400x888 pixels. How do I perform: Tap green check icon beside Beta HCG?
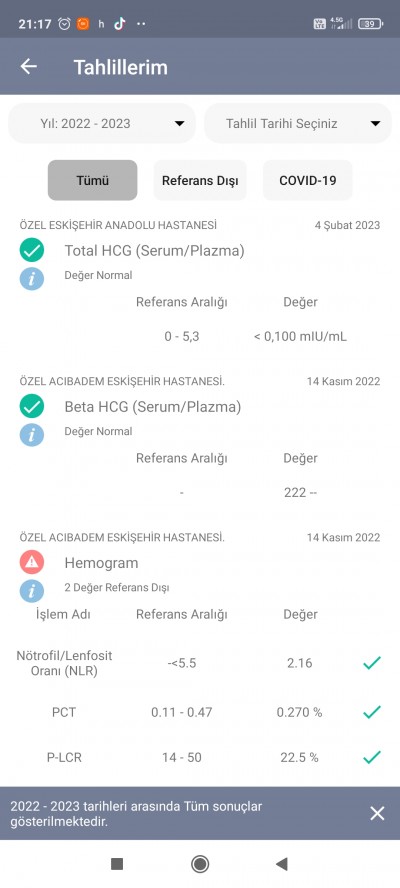(32, 406)
